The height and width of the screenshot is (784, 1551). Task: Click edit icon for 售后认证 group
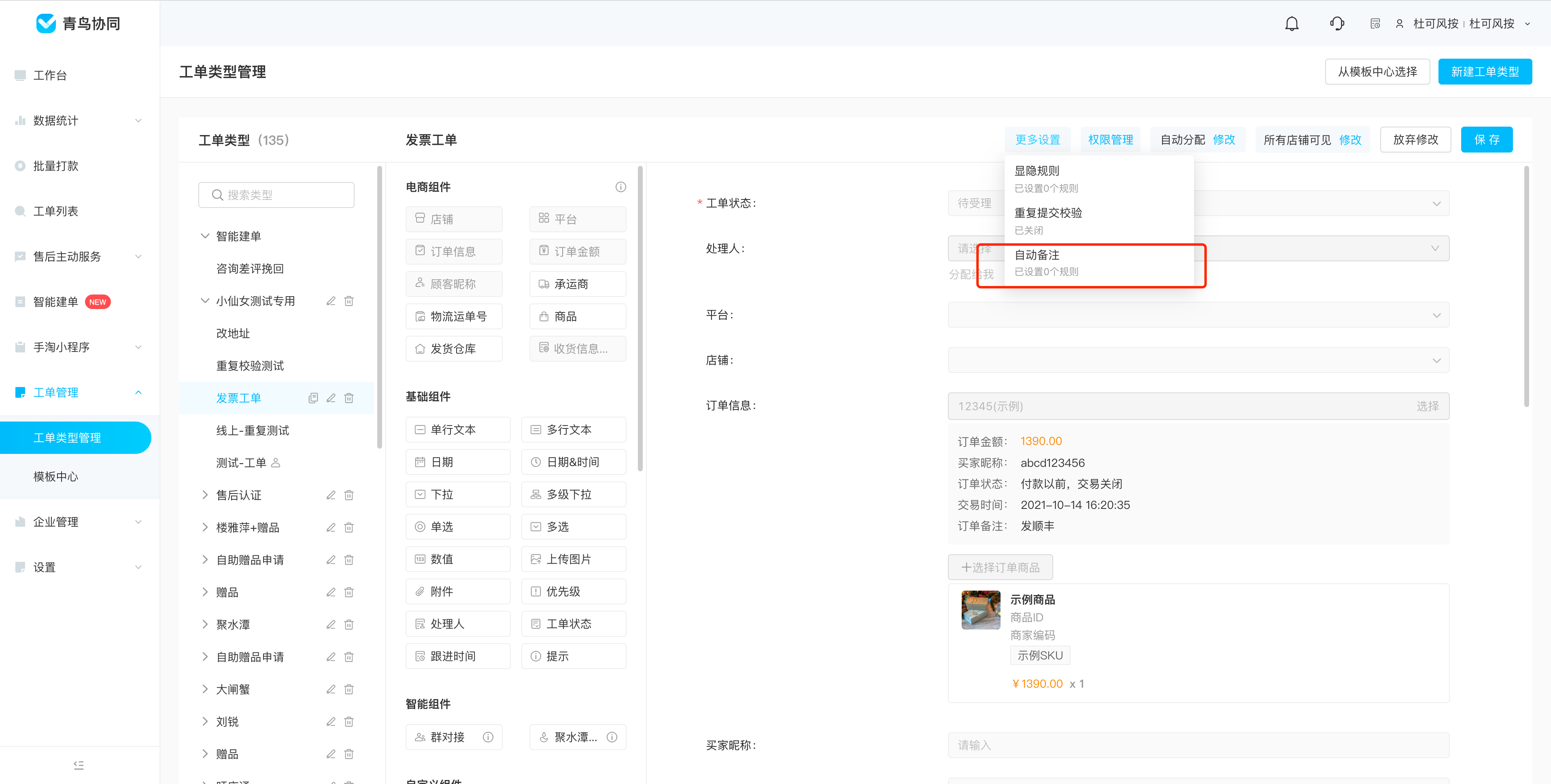(331, 495)
